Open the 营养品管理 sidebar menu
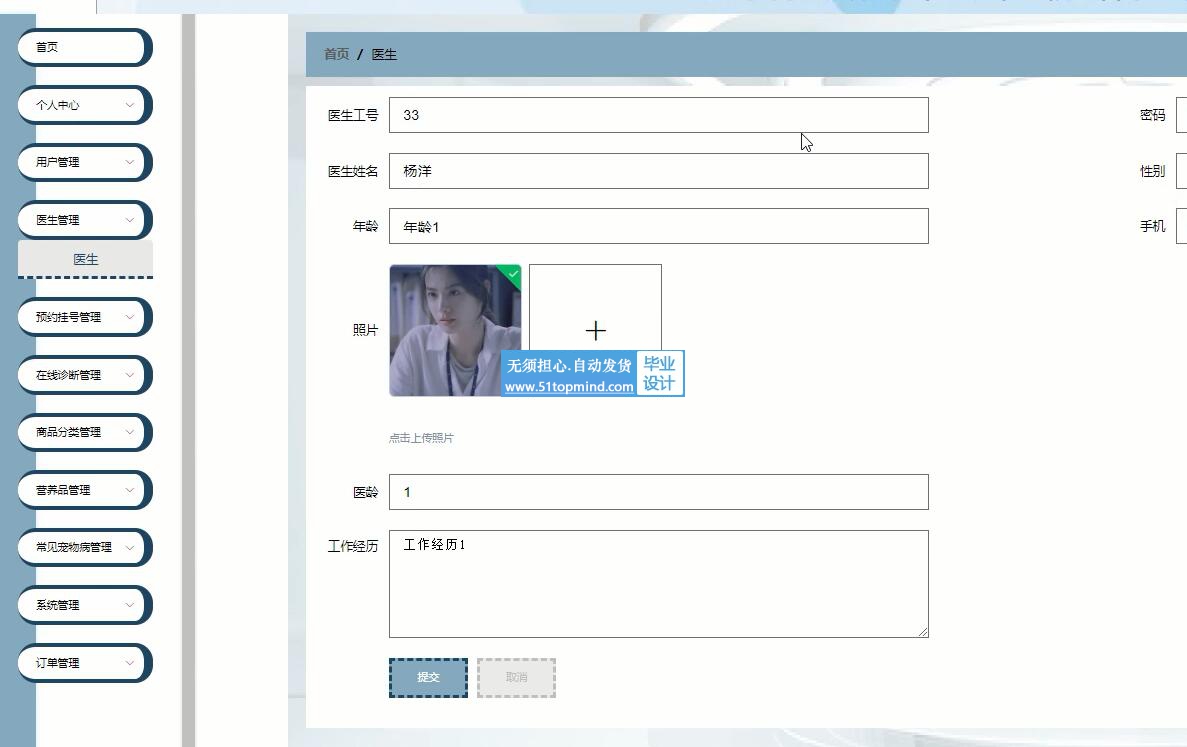Image resolution: width=1187 pixels, height=747 pixels. point(84,490)
